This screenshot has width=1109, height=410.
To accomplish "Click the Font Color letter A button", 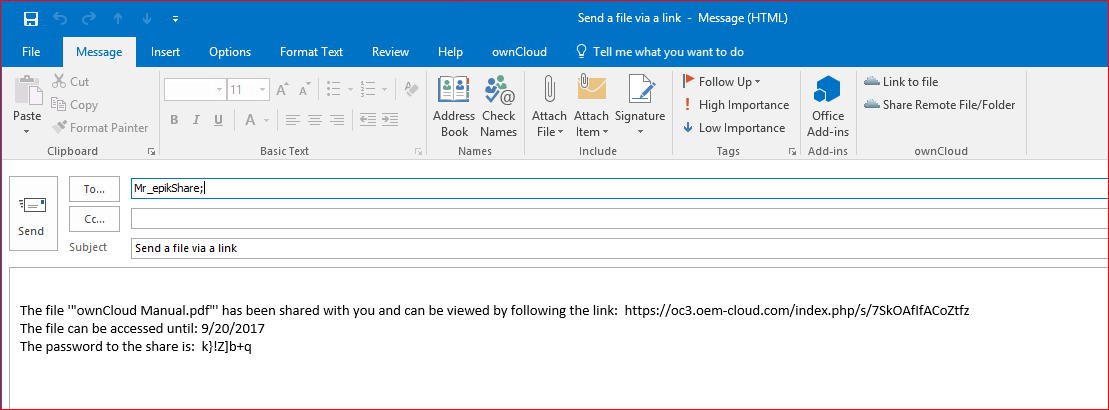I will coord(249,120).
